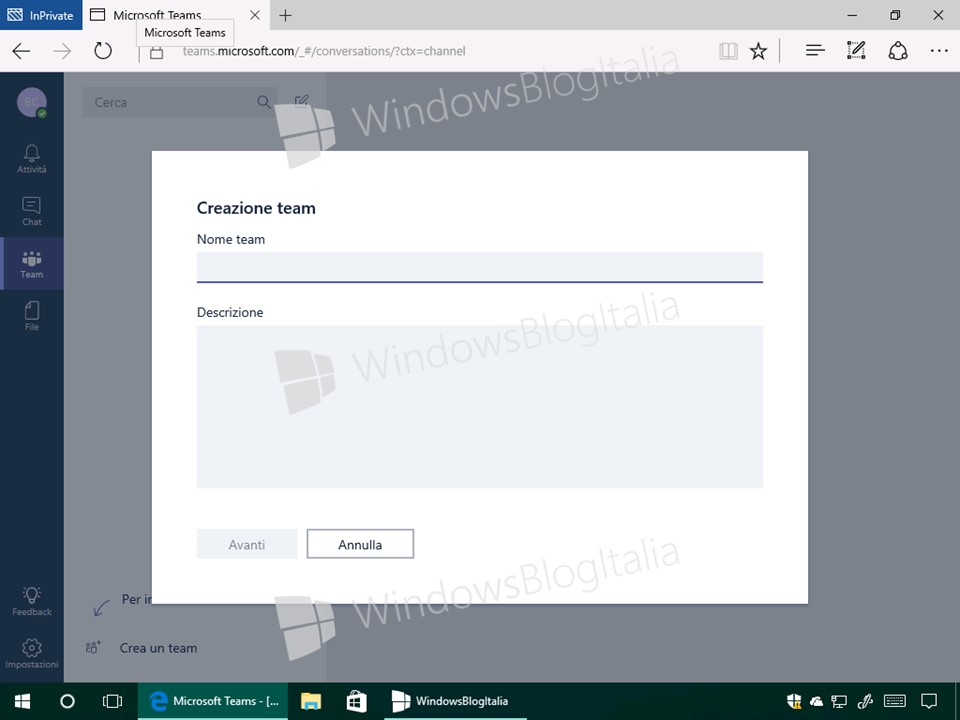Click Annulla to cancel team creation
Image resolution: width=960 pixels, height=720 pixels.
(360, 544)
